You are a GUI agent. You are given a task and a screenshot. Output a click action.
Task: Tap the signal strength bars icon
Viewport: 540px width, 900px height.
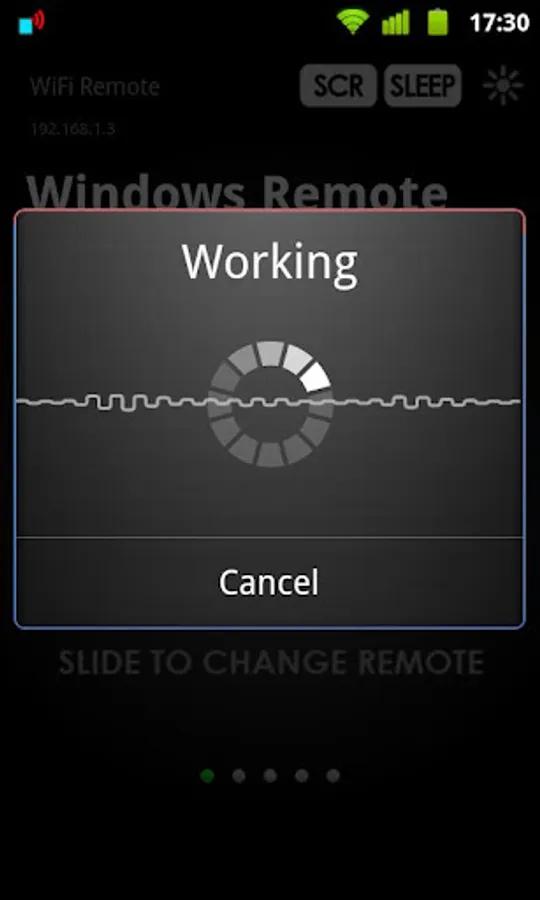pyautogui.click(x=395, y=22)
